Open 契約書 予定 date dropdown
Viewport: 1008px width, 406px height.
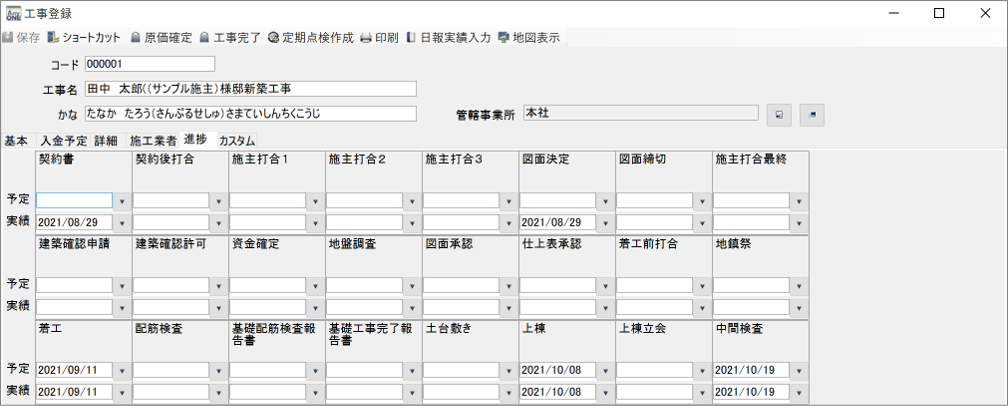(122, 201)
